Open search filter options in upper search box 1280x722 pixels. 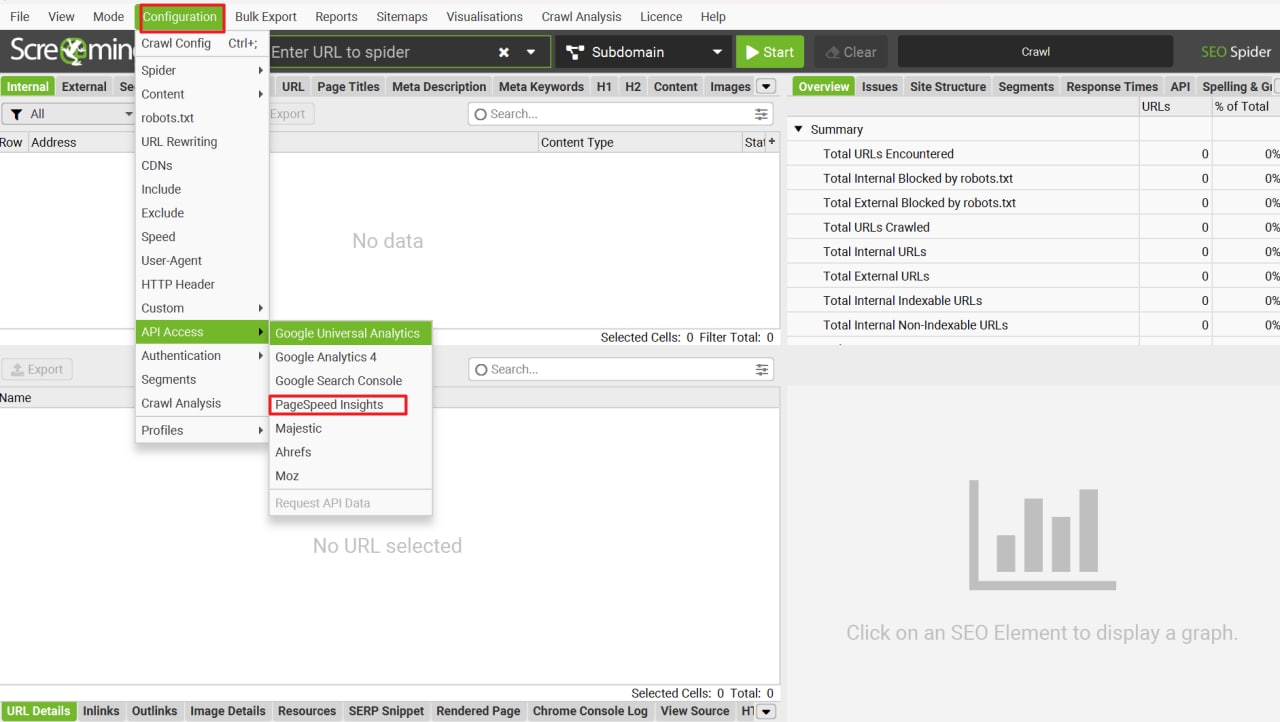(x=762, y=114)
